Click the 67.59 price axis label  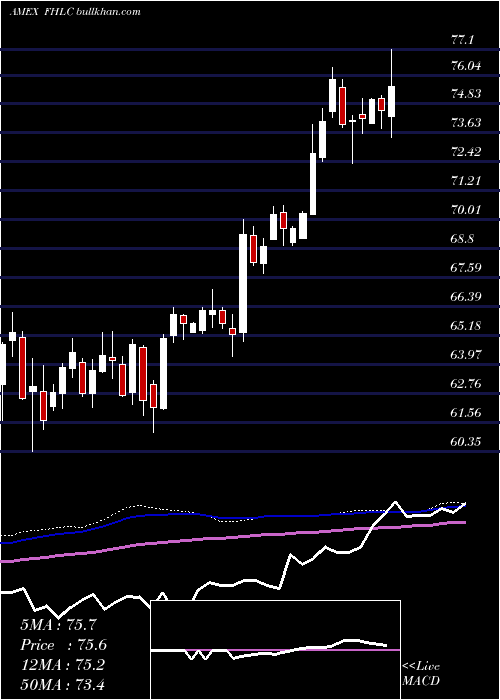(466, 267)
